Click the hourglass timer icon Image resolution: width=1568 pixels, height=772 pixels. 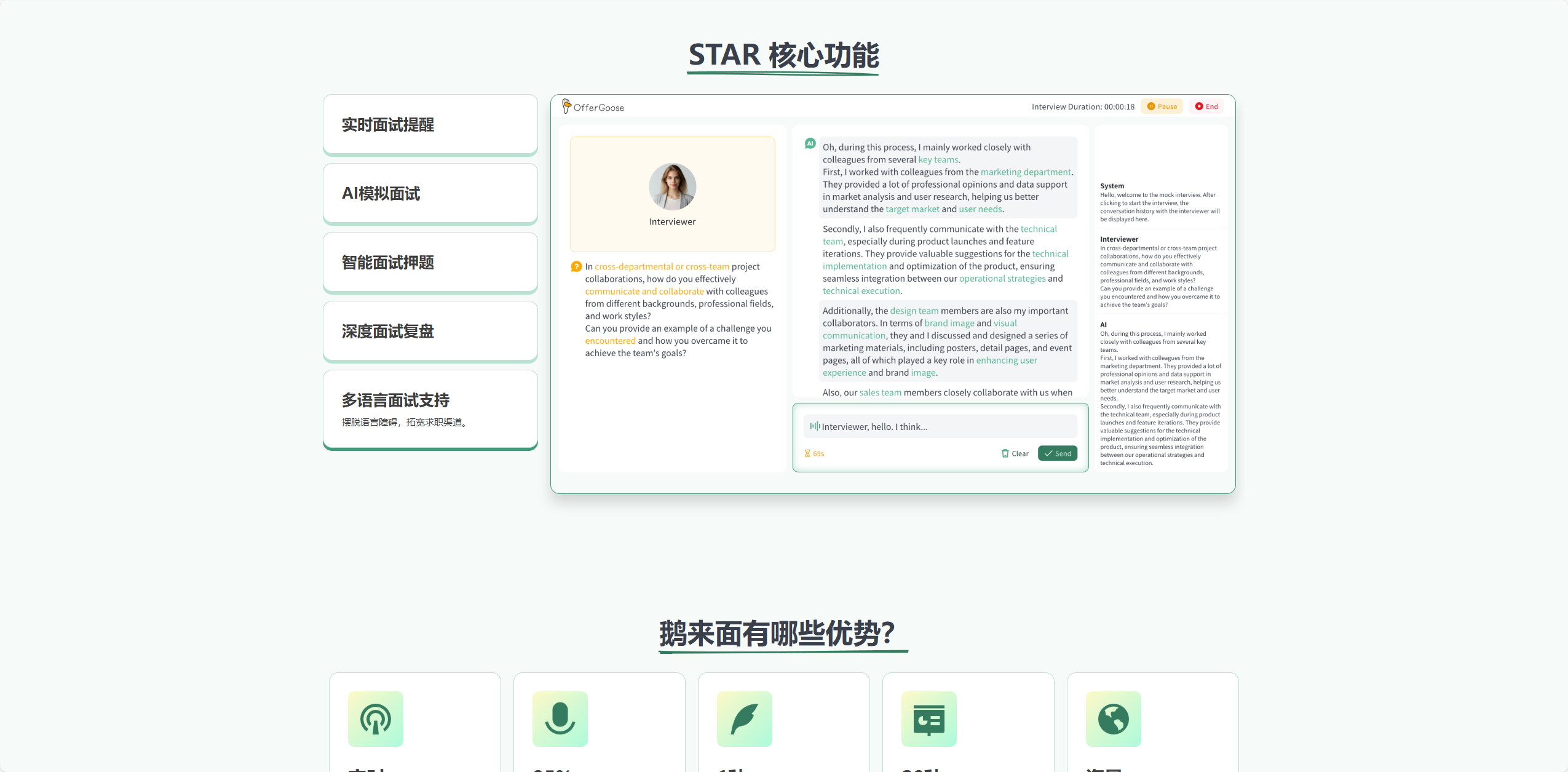point(807,453)
